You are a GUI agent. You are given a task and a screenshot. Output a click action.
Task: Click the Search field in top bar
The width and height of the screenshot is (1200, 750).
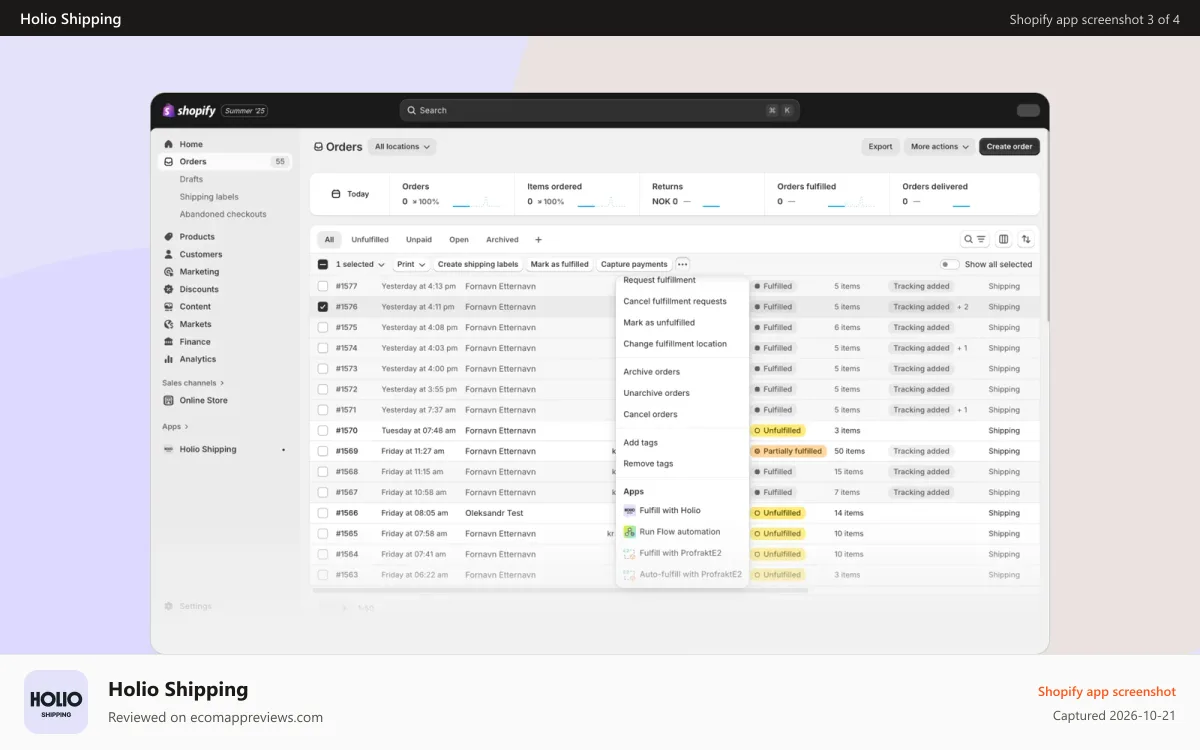coord(599,111)
